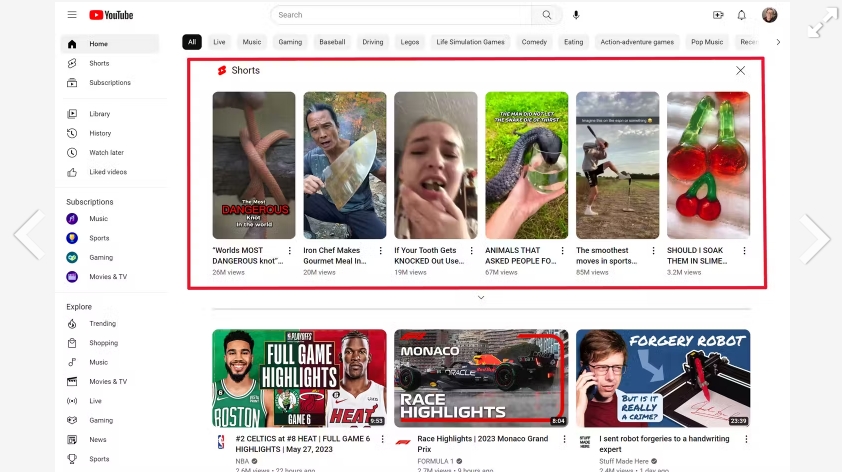Click the Create video icon
842x472 pixels.
[717, 15]
